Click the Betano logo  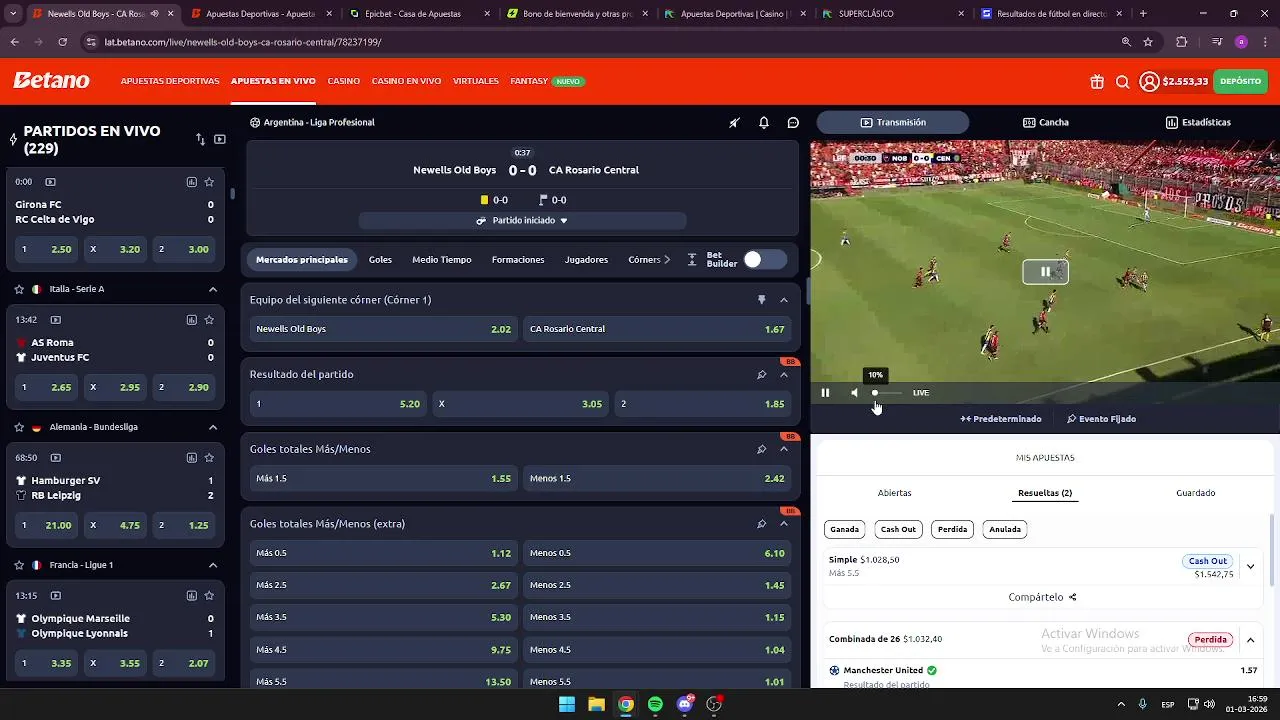point(51,81)
